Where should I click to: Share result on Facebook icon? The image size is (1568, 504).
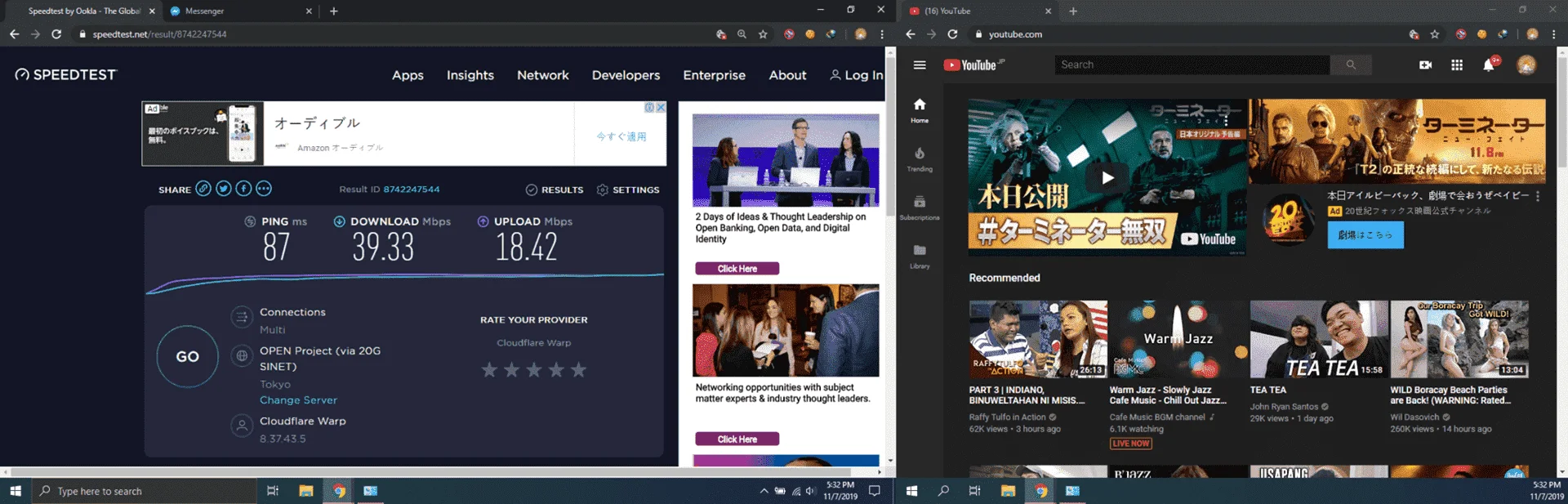243,189
